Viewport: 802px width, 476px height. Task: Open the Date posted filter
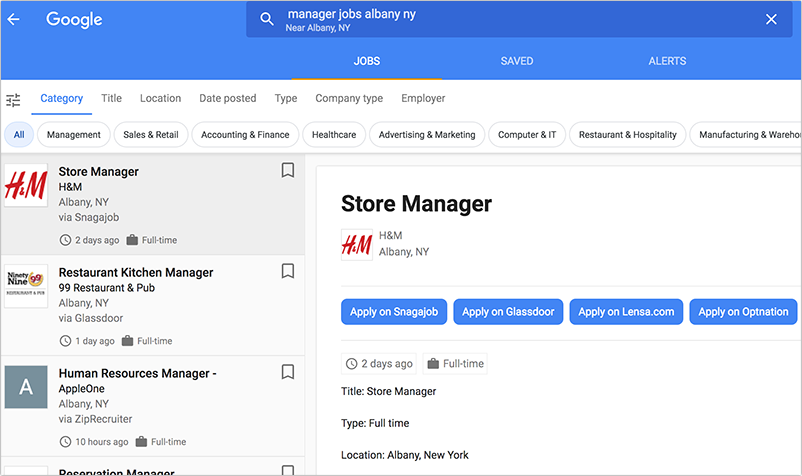[x=227, y=99]
